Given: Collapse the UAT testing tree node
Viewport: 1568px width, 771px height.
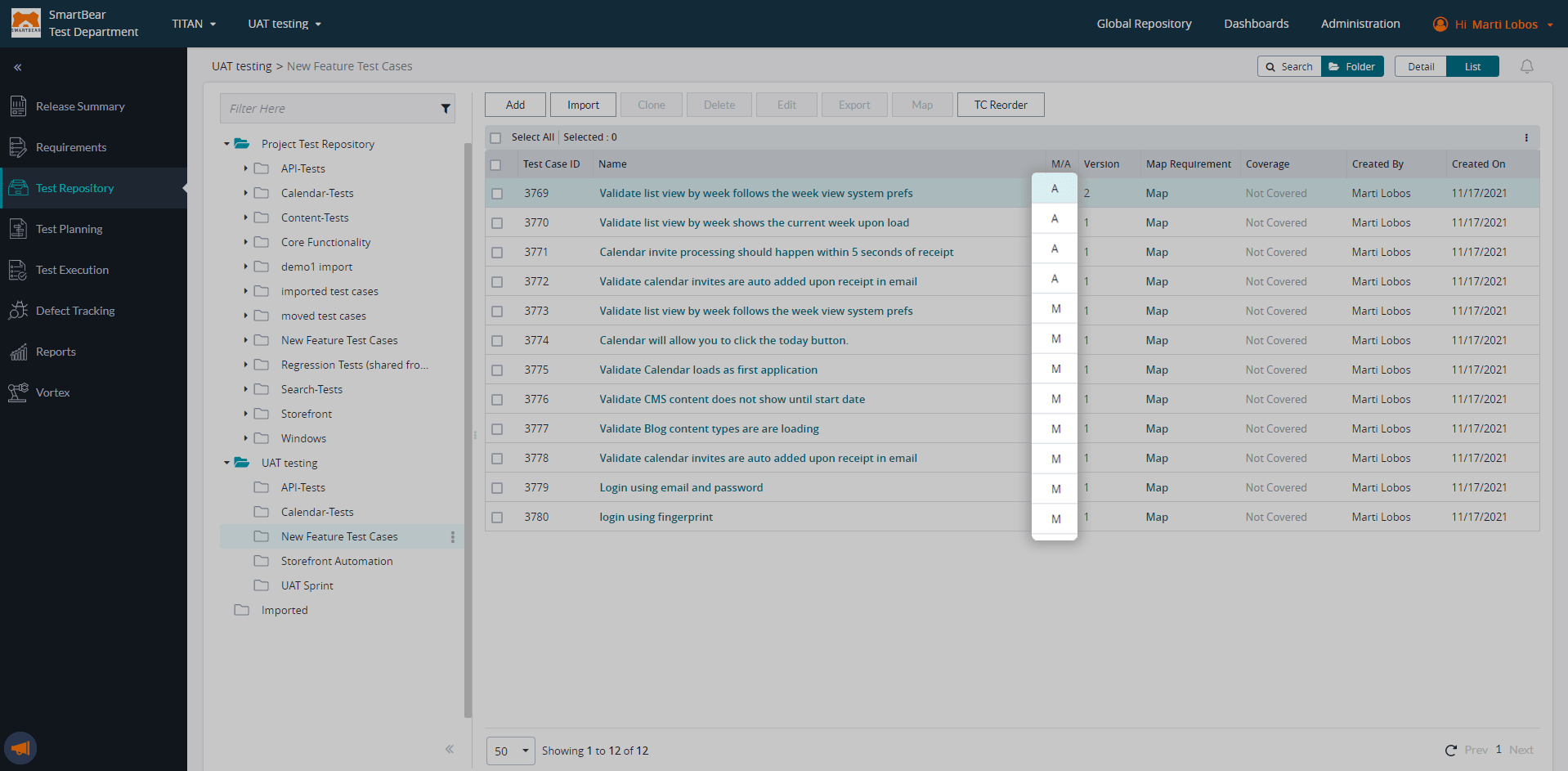Looking at the screenshot, I should (x=226, y=463).
